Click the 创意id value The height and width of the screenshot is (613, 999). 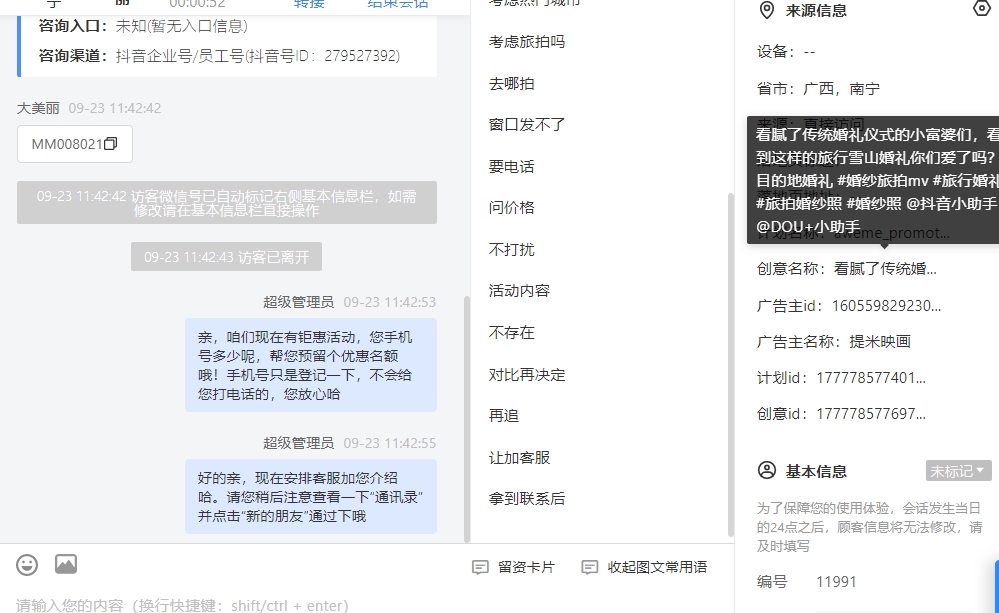(x=871, y=414)
